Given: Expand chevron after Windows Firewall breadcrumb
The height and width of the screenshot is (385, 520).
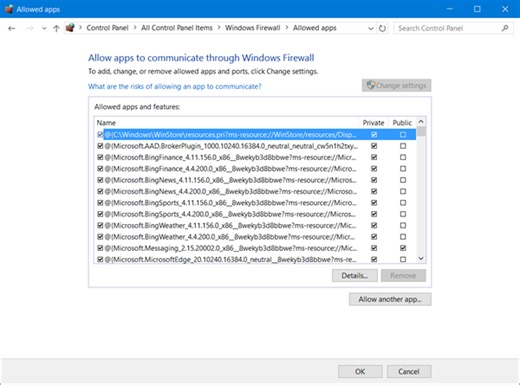Looking at the screenshot, I should [x=287, y=28].
